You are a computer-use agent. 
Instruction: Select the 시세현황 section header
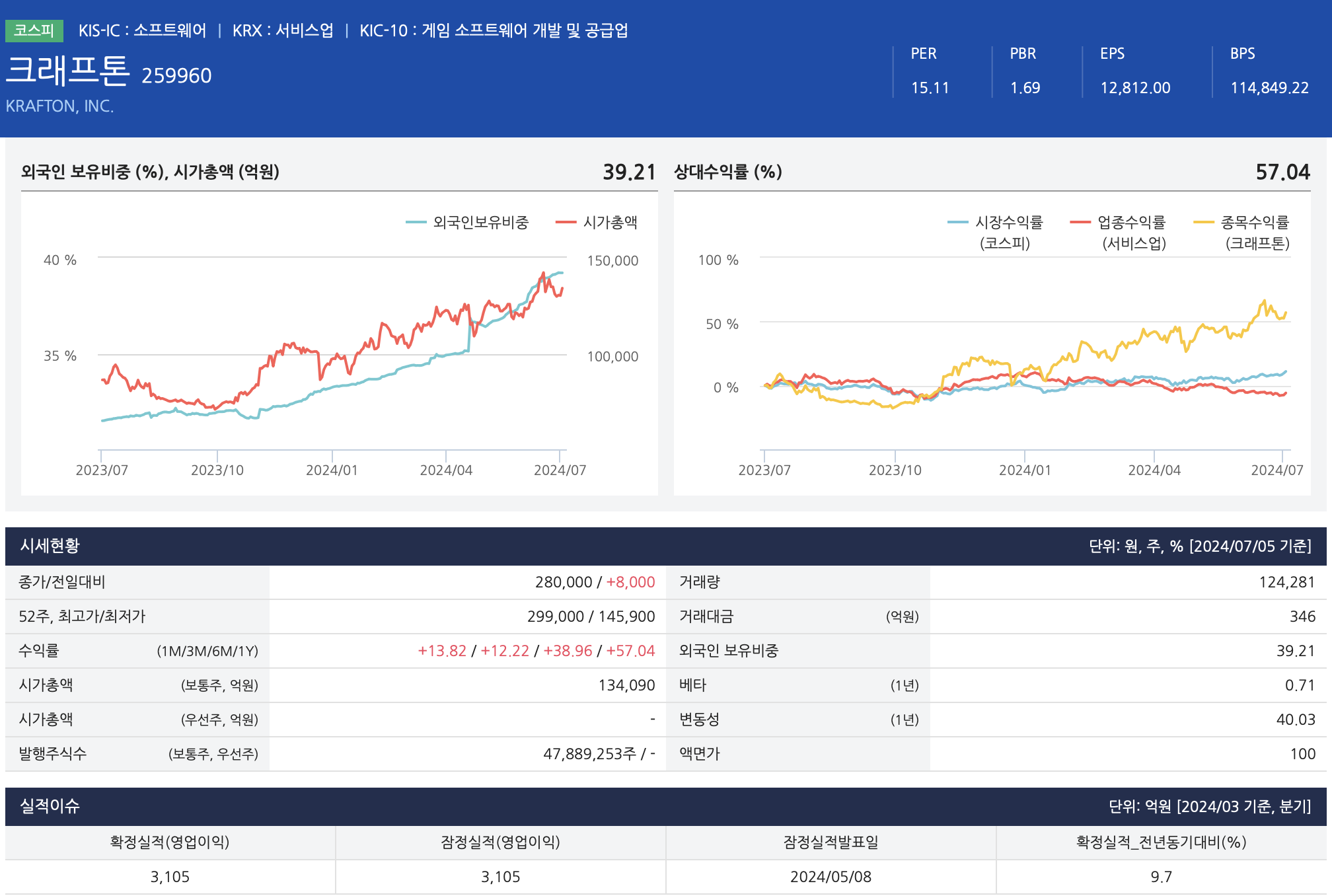(x=50, y=546)
